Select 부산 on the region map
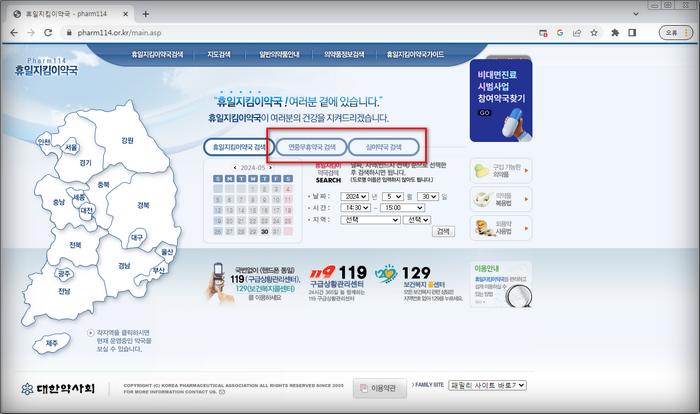This screenshot has height=414, width=700. click(x=158, y=270)
